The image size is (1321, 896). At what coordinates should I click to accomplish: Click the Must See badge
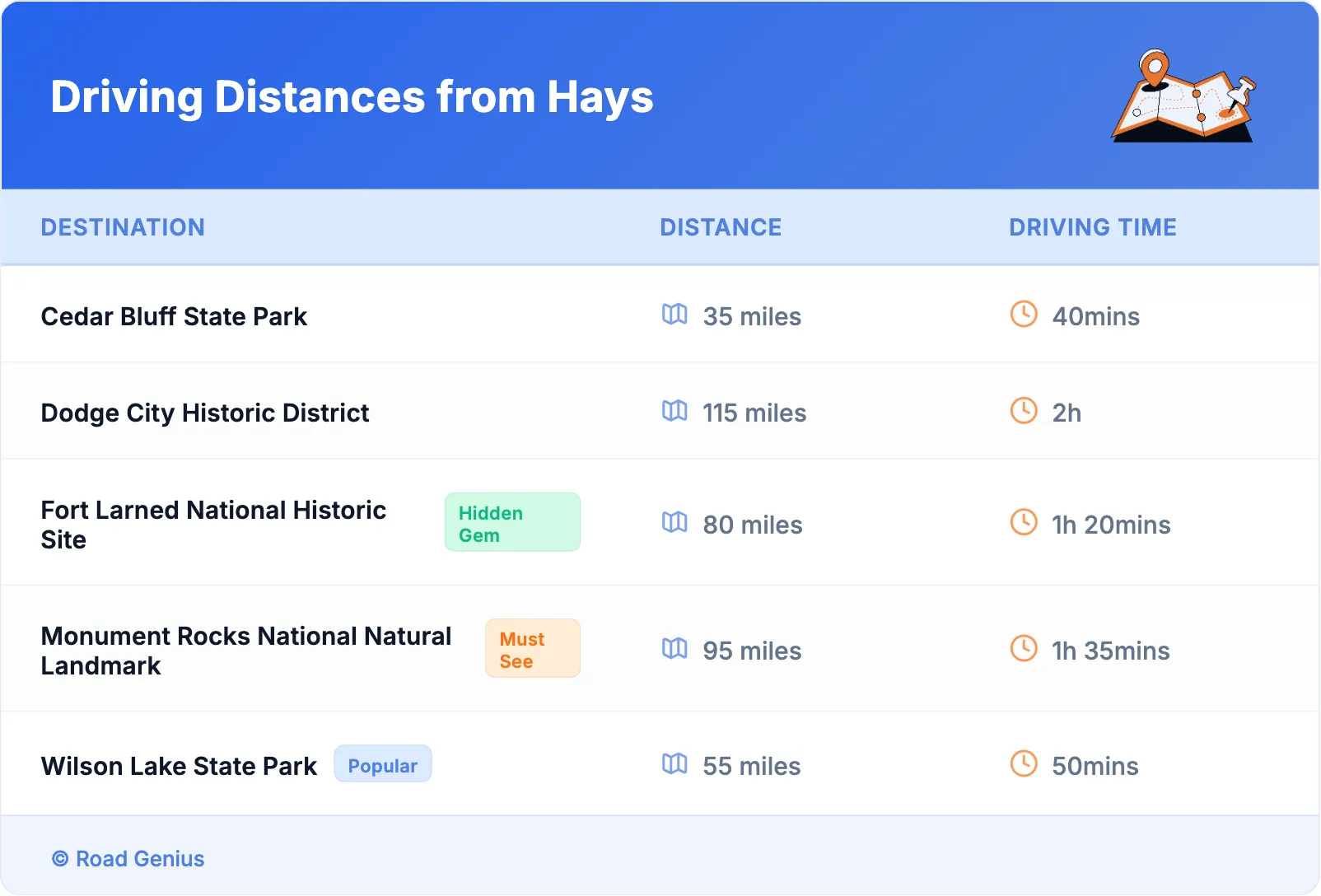[533, 648]
